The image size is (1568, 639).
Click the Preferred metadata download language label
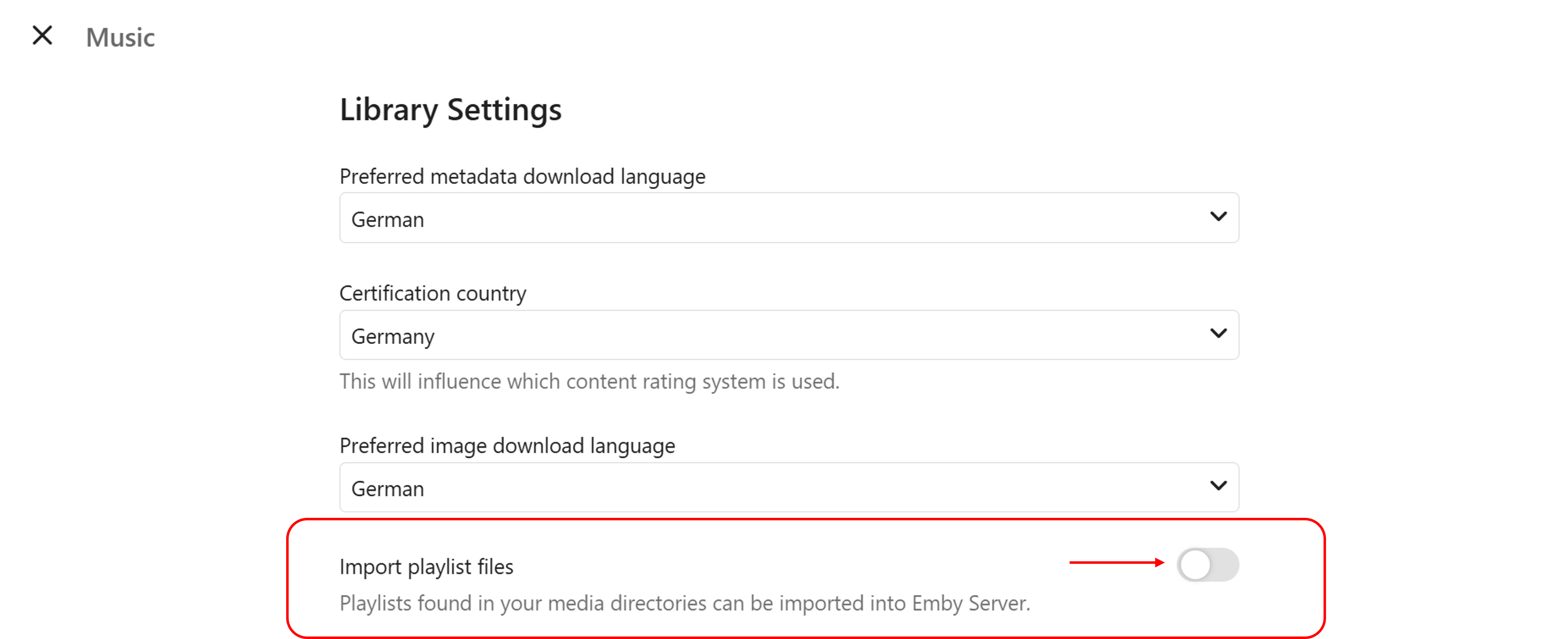[x=522, y=176]
